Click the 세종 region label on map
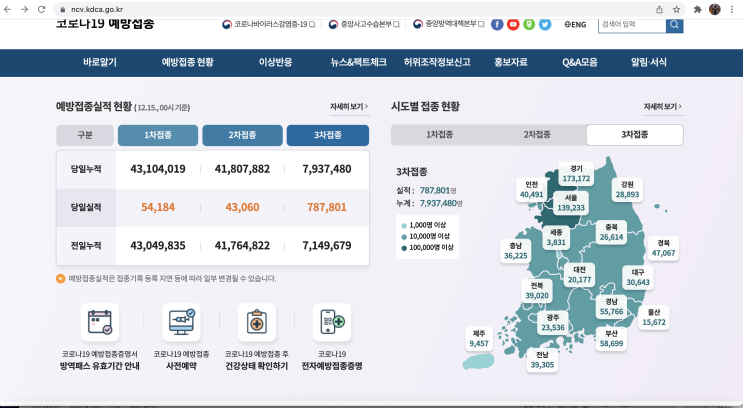Image resolution: width=743 pixels, height=408 pixels. [x=556, y=237]
